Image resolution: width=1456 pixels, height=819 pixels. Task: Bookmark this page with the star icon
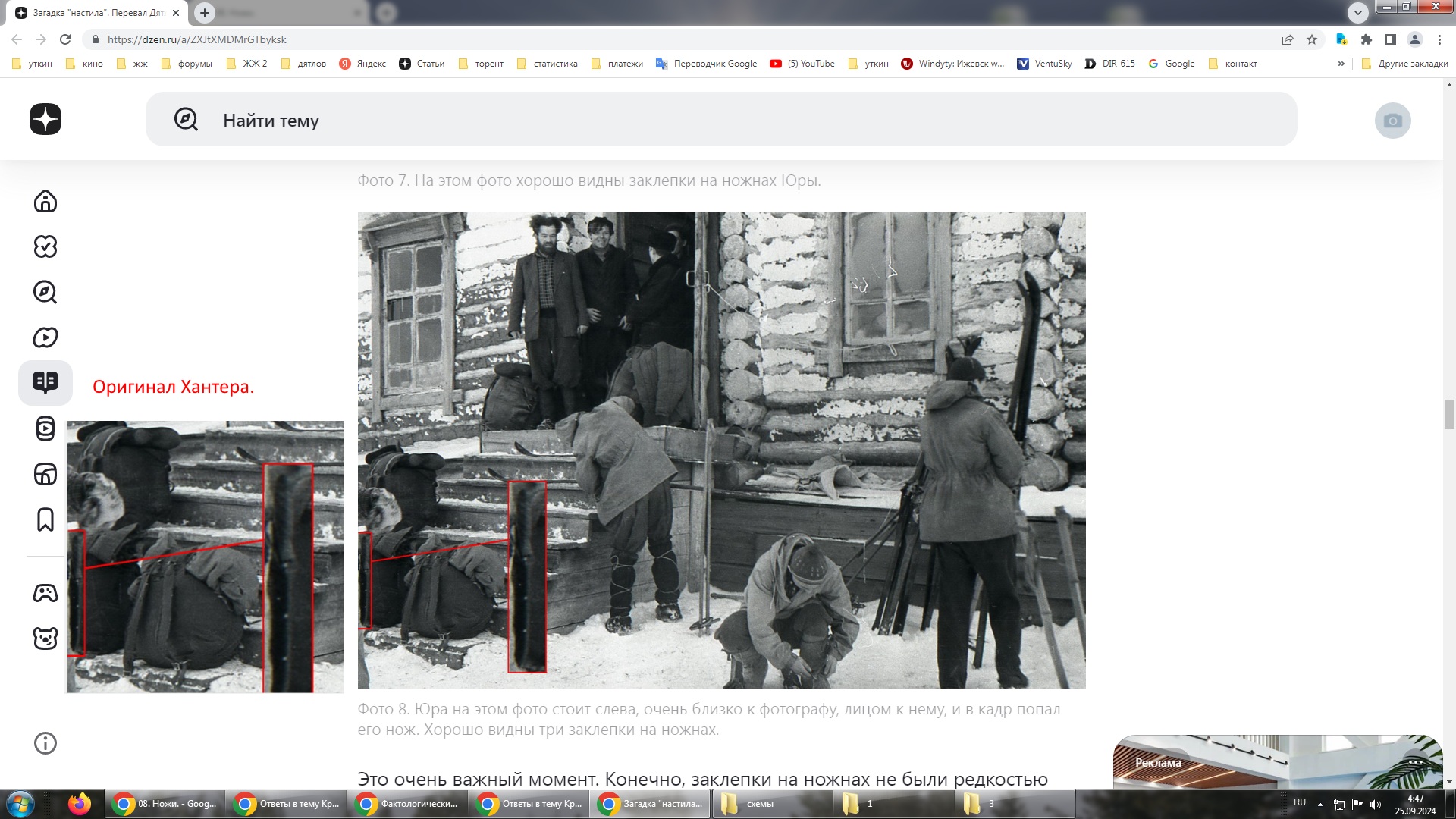coord(1312,39)
